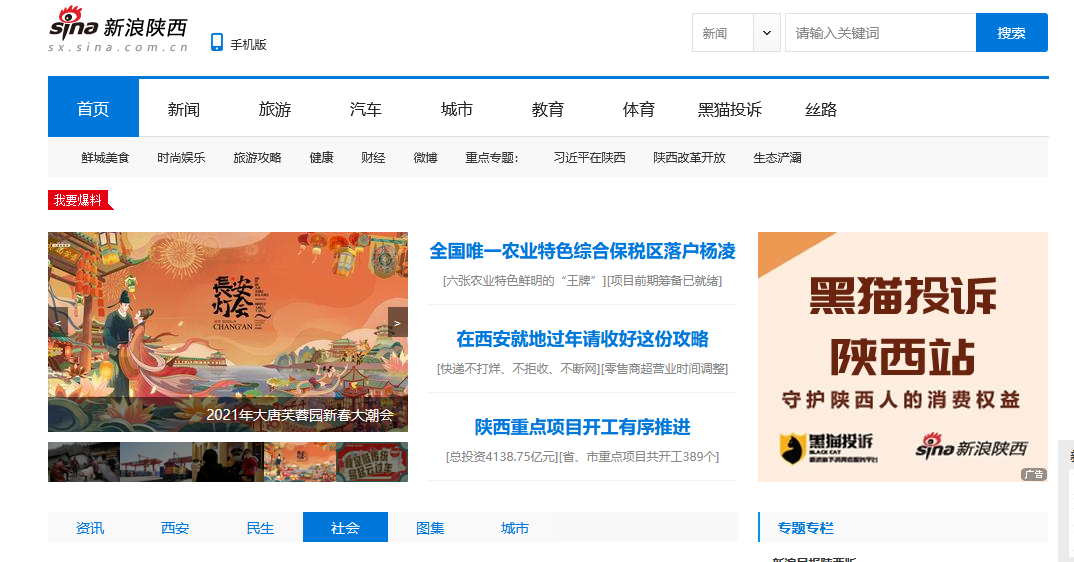
Task: Open headline 陕西重点项目开工有序推进
Action: pyautogui.click(x=583, y=427)
